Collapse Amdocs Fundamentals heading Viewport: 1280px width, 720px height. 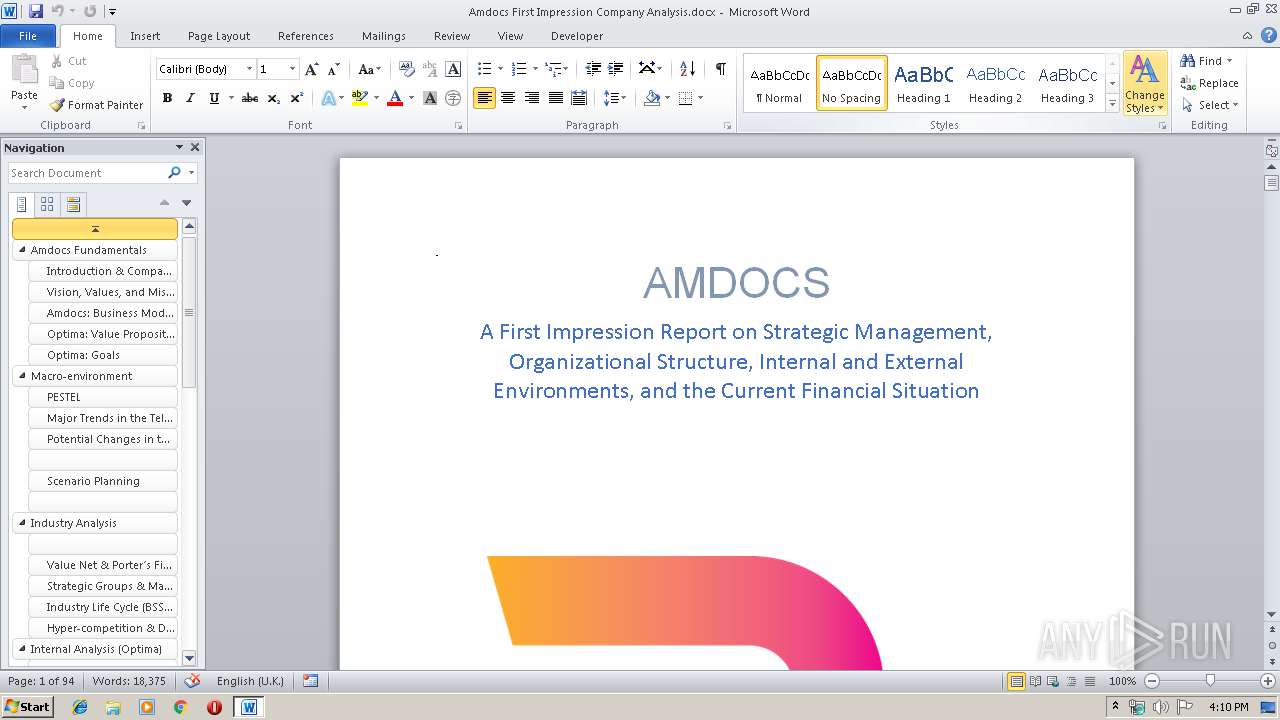point(22,250)
